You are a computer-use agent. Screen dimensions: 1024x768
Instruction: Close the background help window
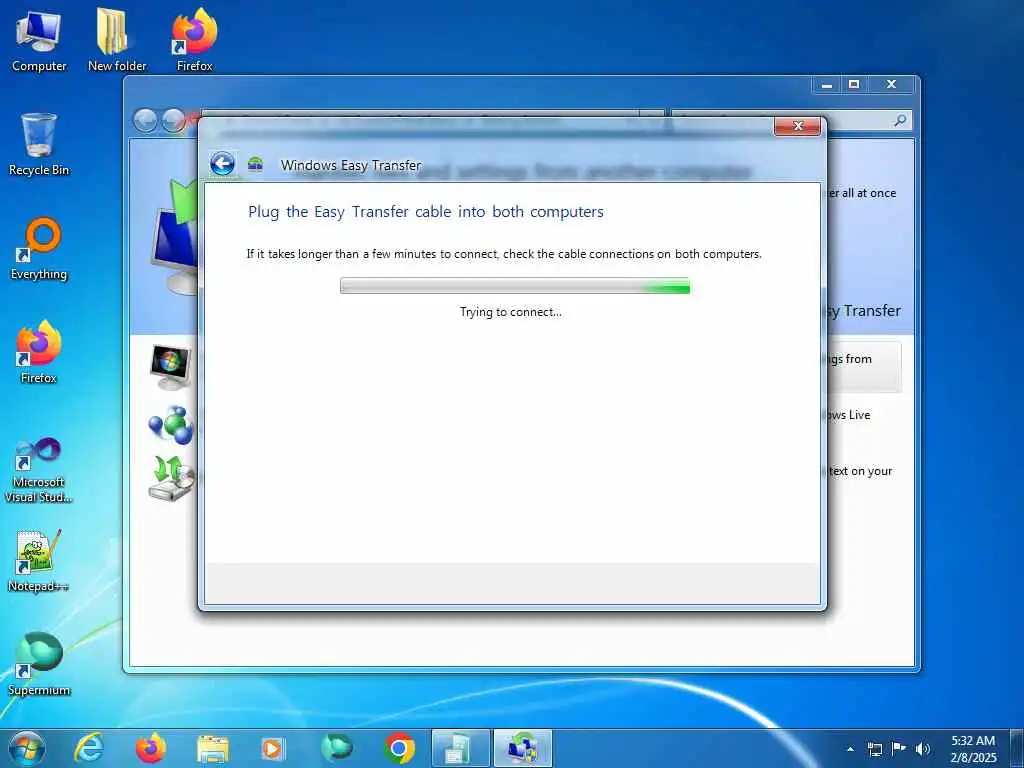click(891, 85)
